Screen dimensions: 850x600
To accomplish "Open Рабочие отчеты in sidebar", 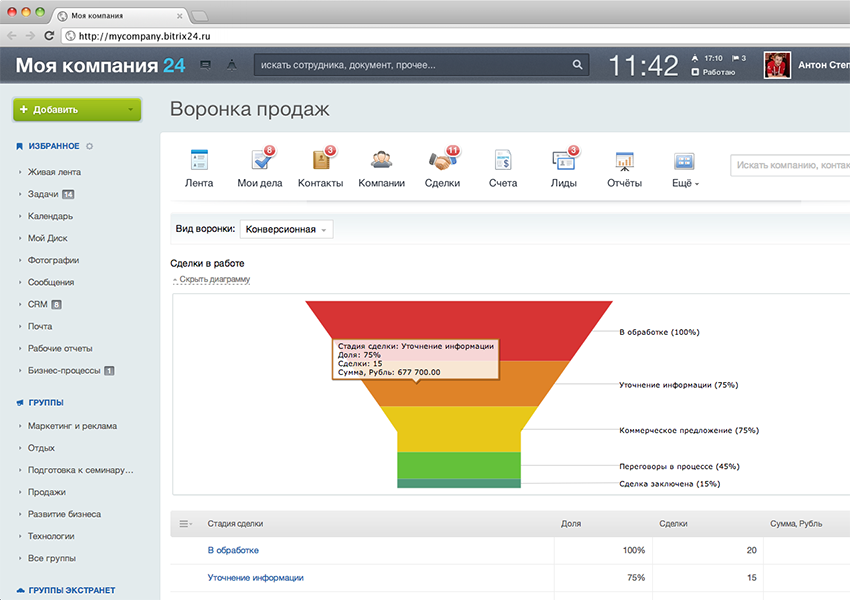I will tap(60, 349).
